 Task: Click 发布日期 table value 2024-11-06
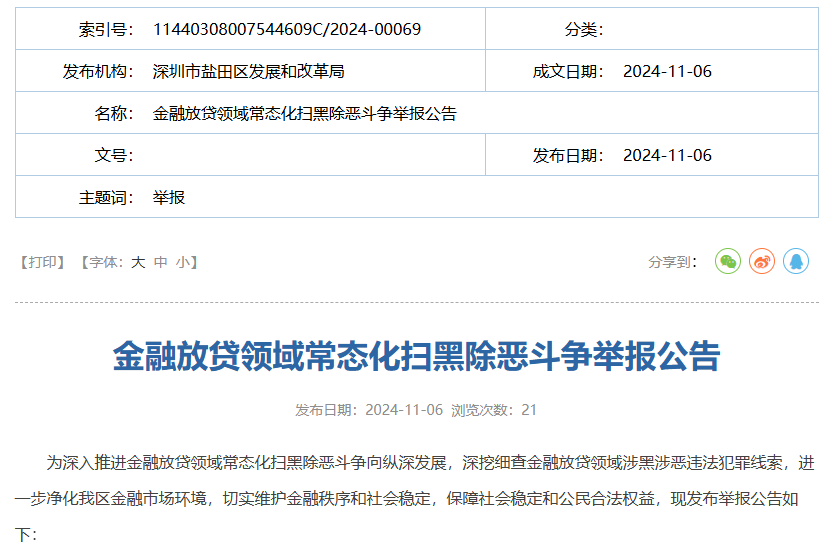667,155
